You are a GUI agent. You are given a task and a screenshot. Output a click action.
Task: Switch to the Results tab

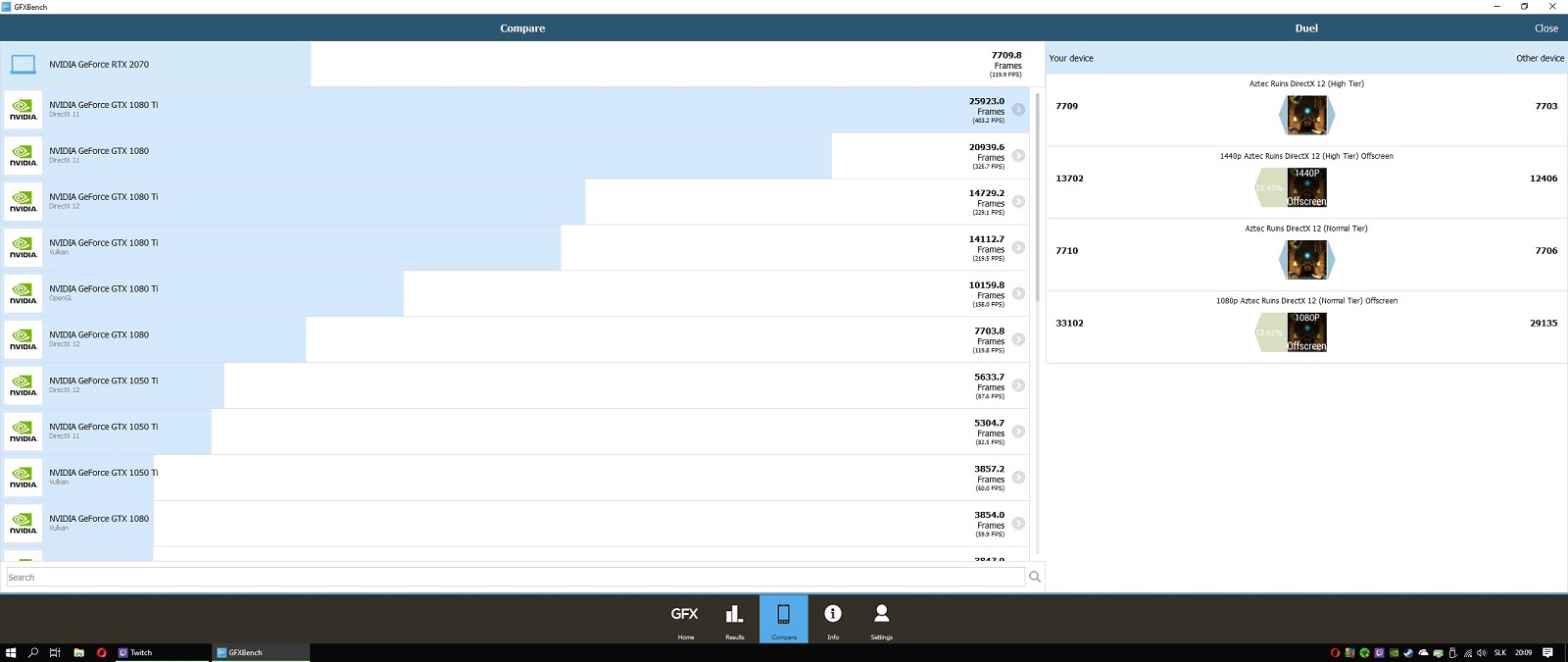tap(734, 619)
